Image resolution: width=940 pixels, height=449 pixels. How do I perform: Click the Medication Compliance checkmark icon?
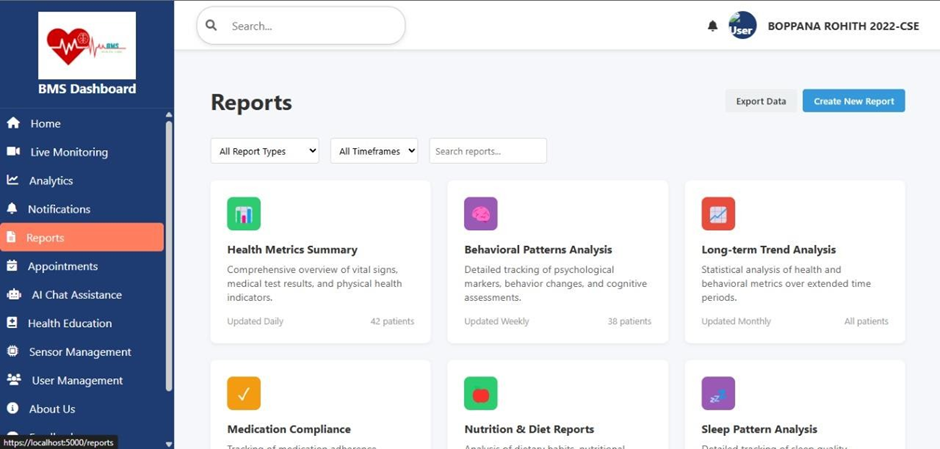[x=243, y=393]
